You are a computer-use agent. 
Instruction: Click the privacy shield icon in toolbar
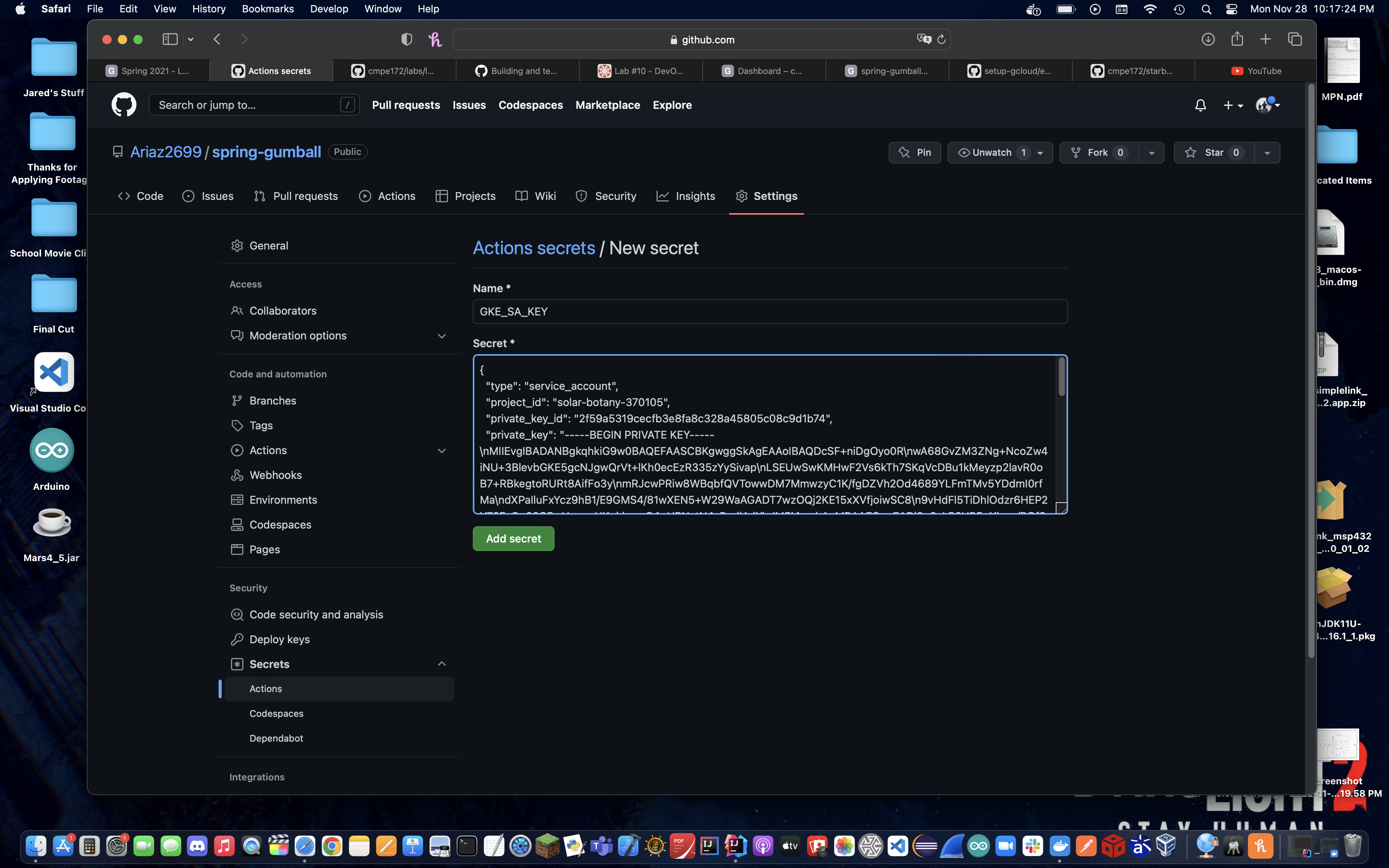(x=407, y=39)
